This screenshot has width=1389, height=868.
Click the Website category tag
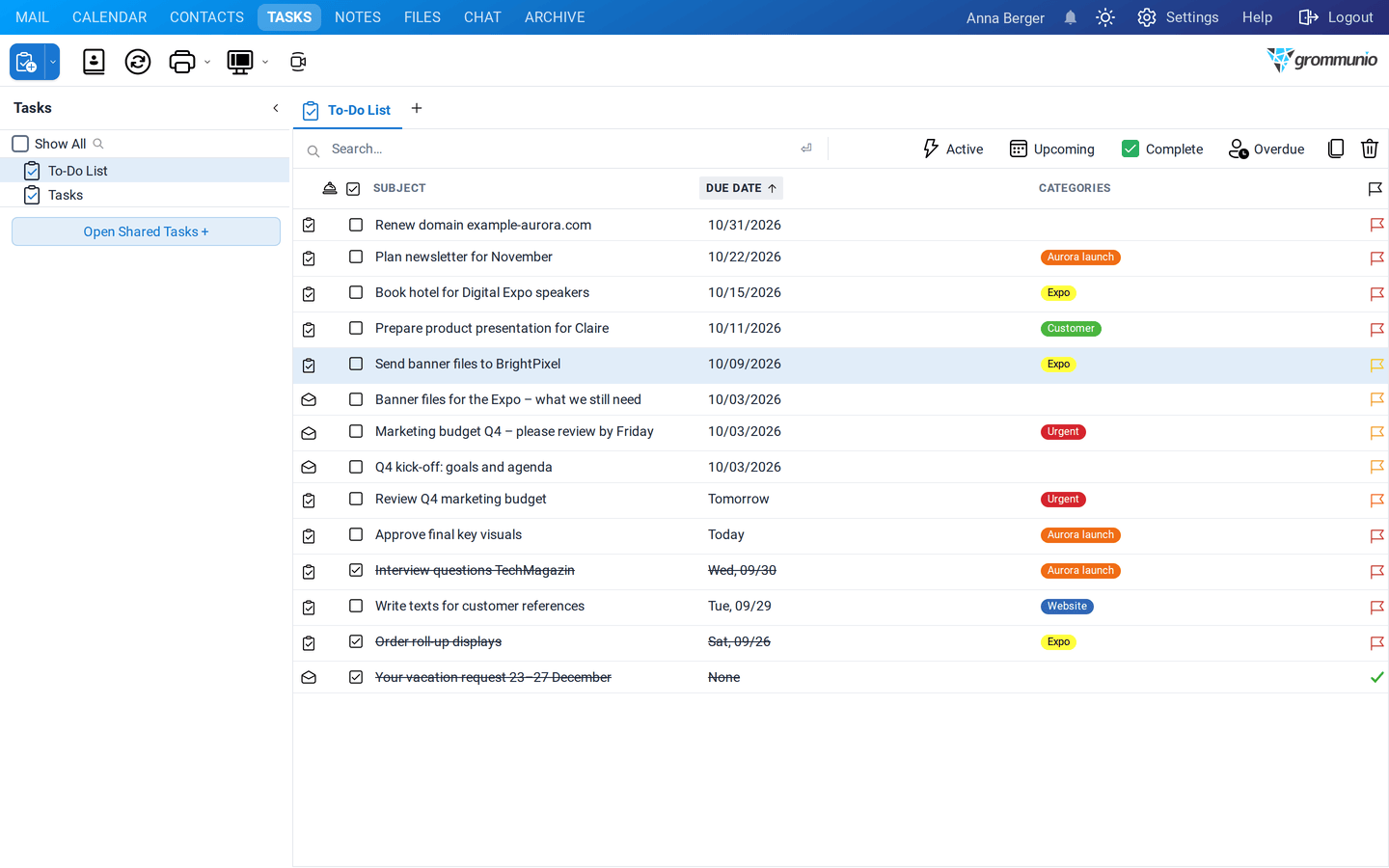(1067, 607)
